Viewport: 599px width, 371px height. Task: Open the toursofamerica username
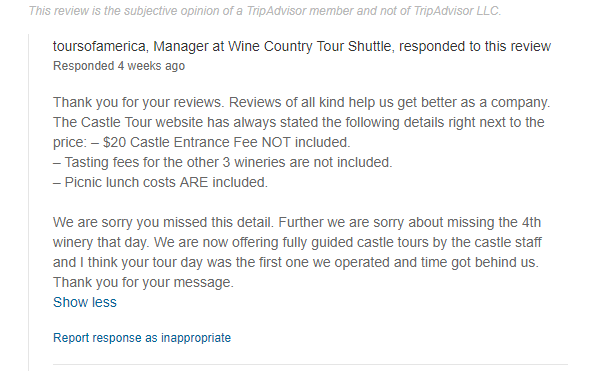point(99,46)
